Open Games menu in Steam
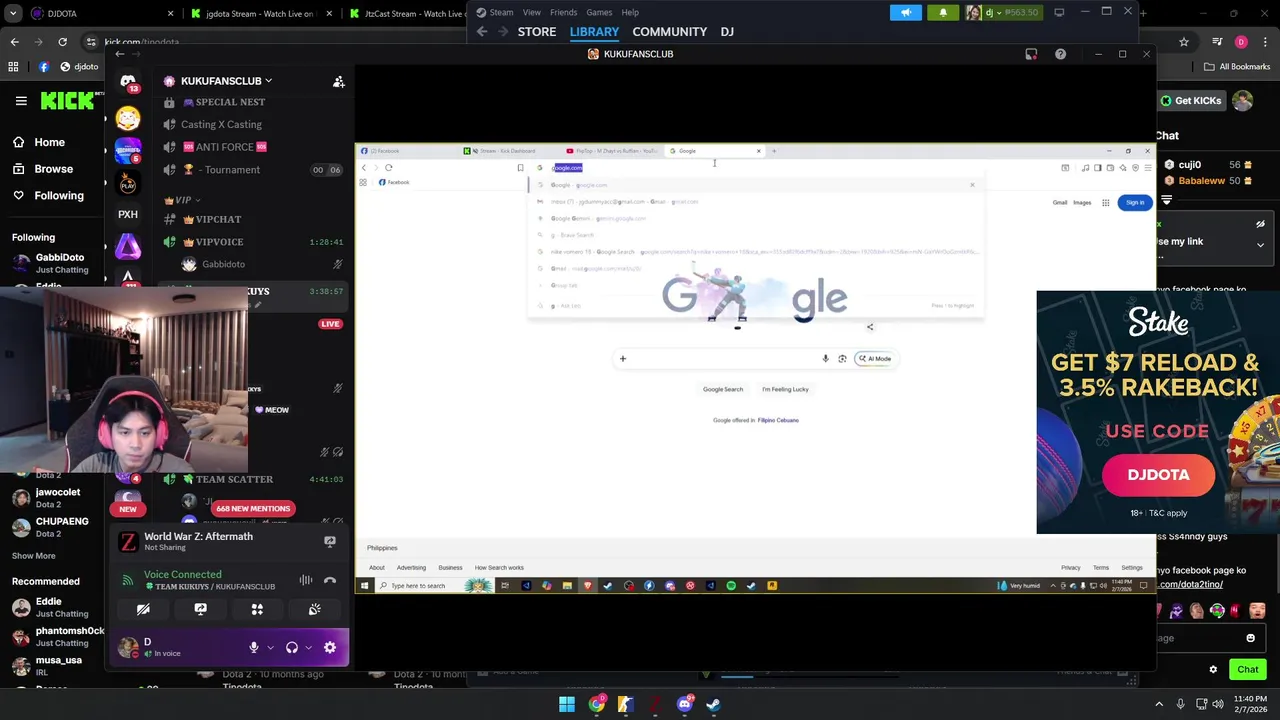Viewport: 1280px width, 720px height. pyautogui.click(x=599, y=12)
